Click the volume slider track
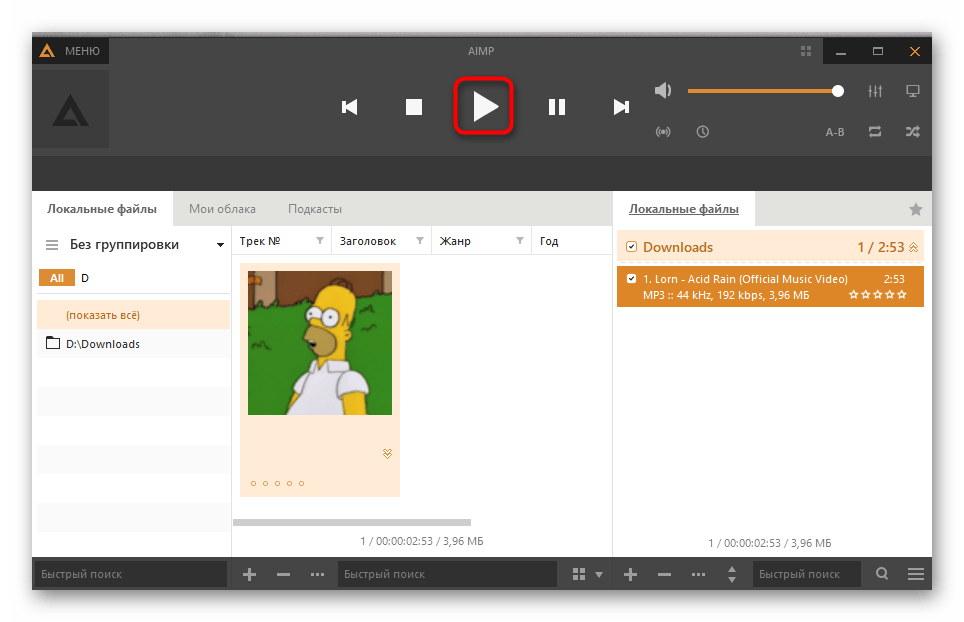This screenshot has height=622, width=964. tap(760, 91)
